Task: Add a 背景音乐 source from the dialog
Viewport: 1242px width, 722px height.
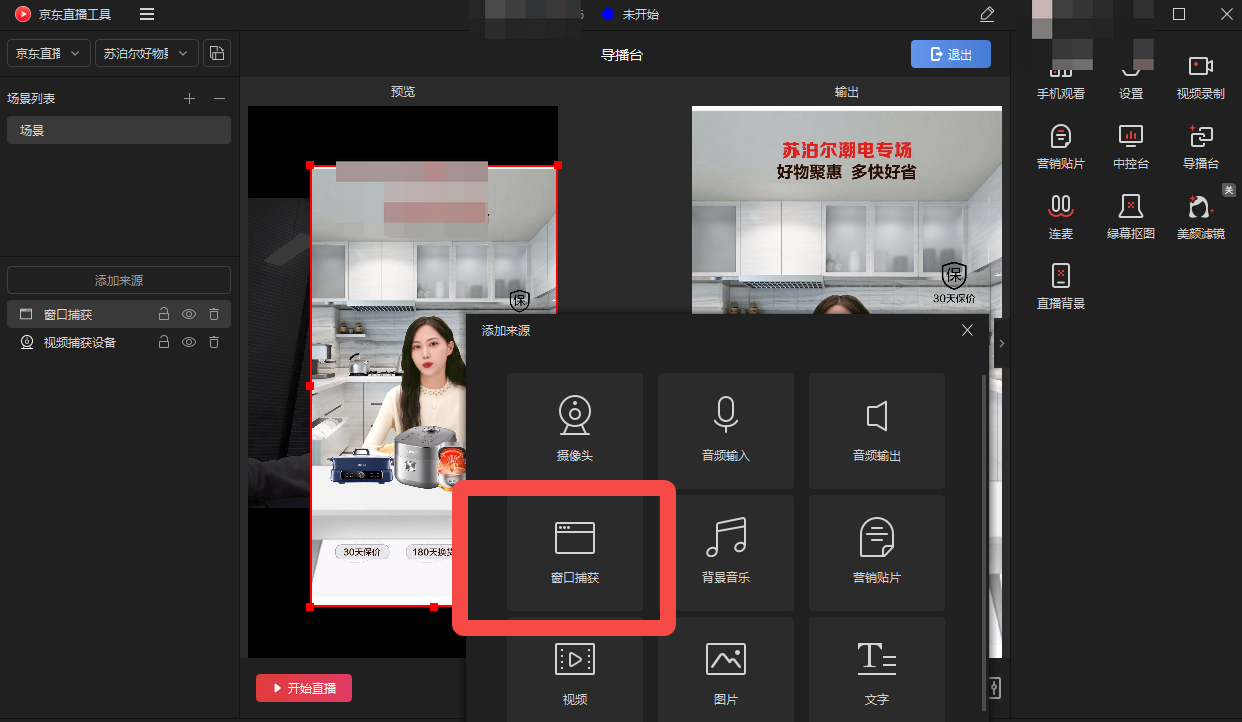Action: (726, 552)
